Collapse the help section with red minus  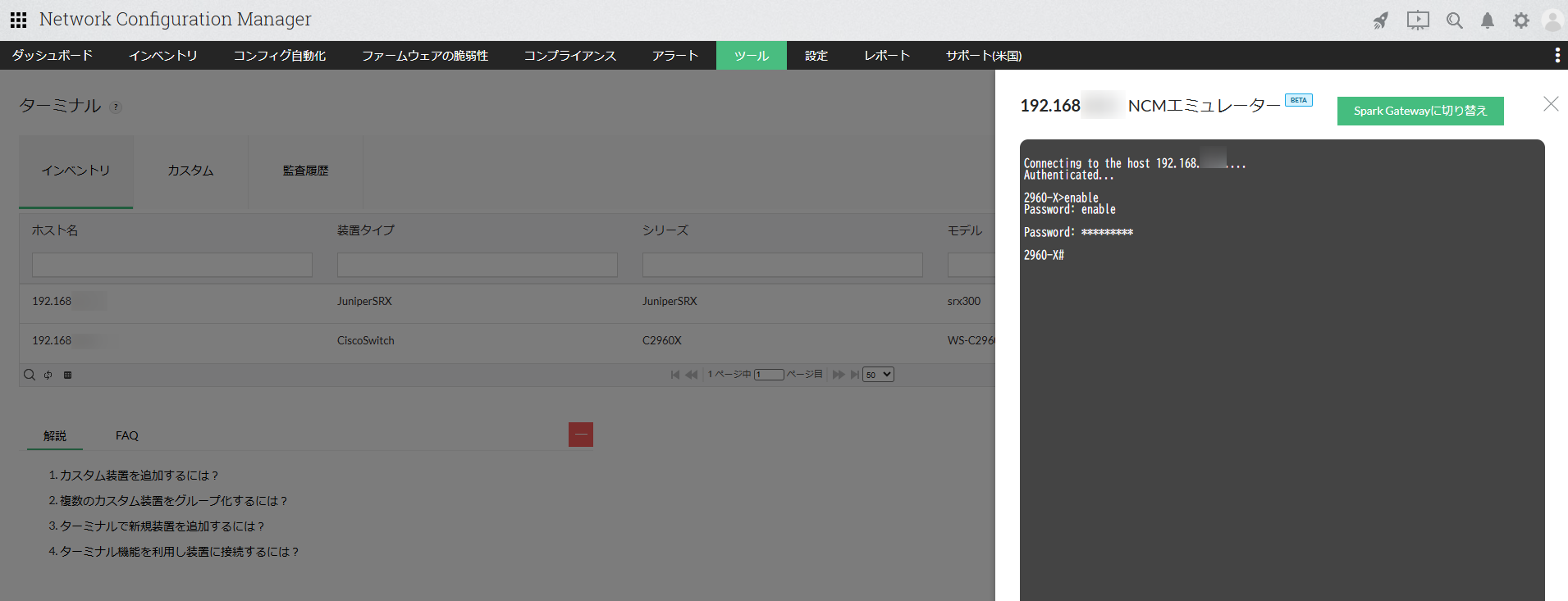click(581, 435)
